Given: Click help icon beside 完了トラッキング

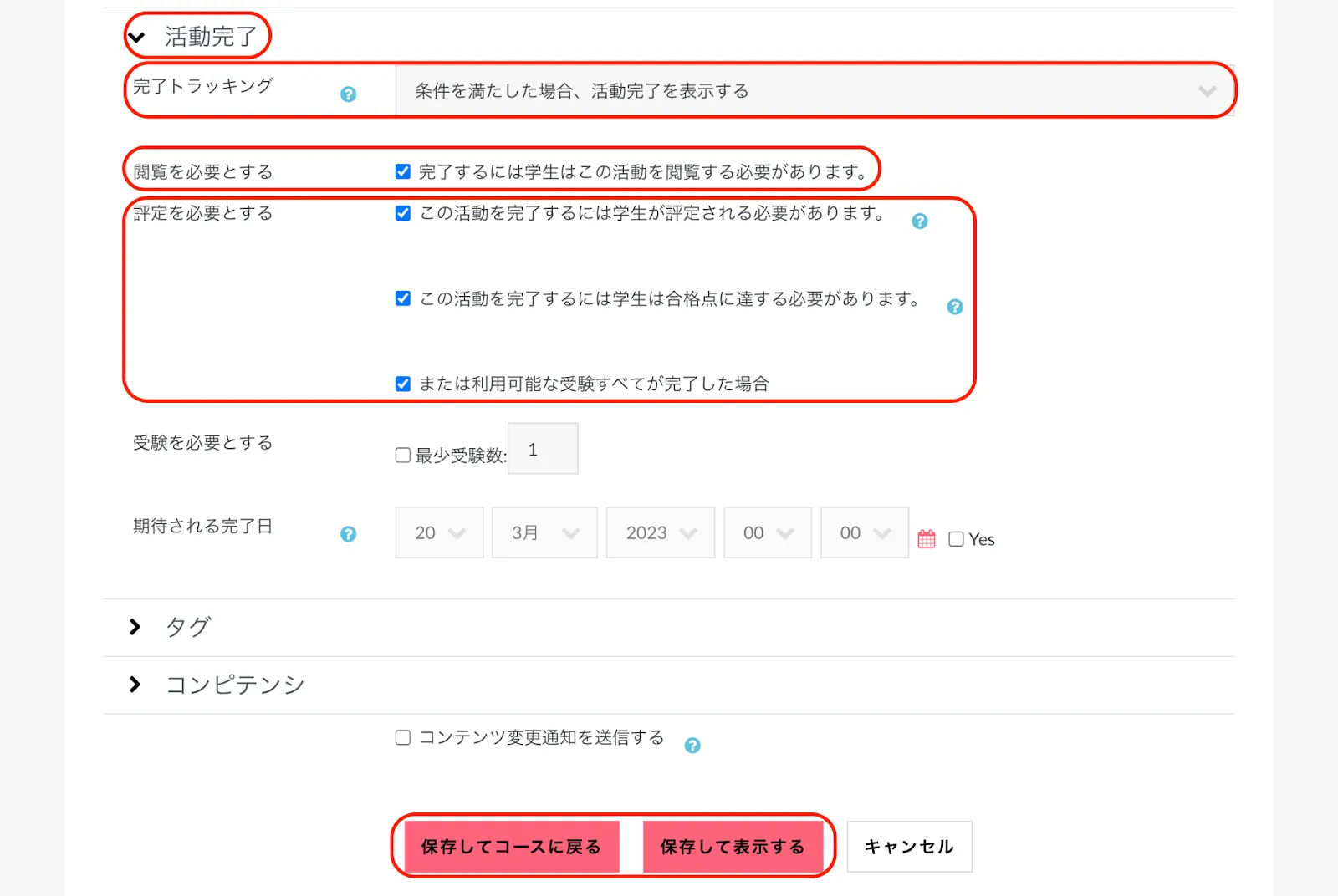Looking at the screenshot, I should (348, 94).
